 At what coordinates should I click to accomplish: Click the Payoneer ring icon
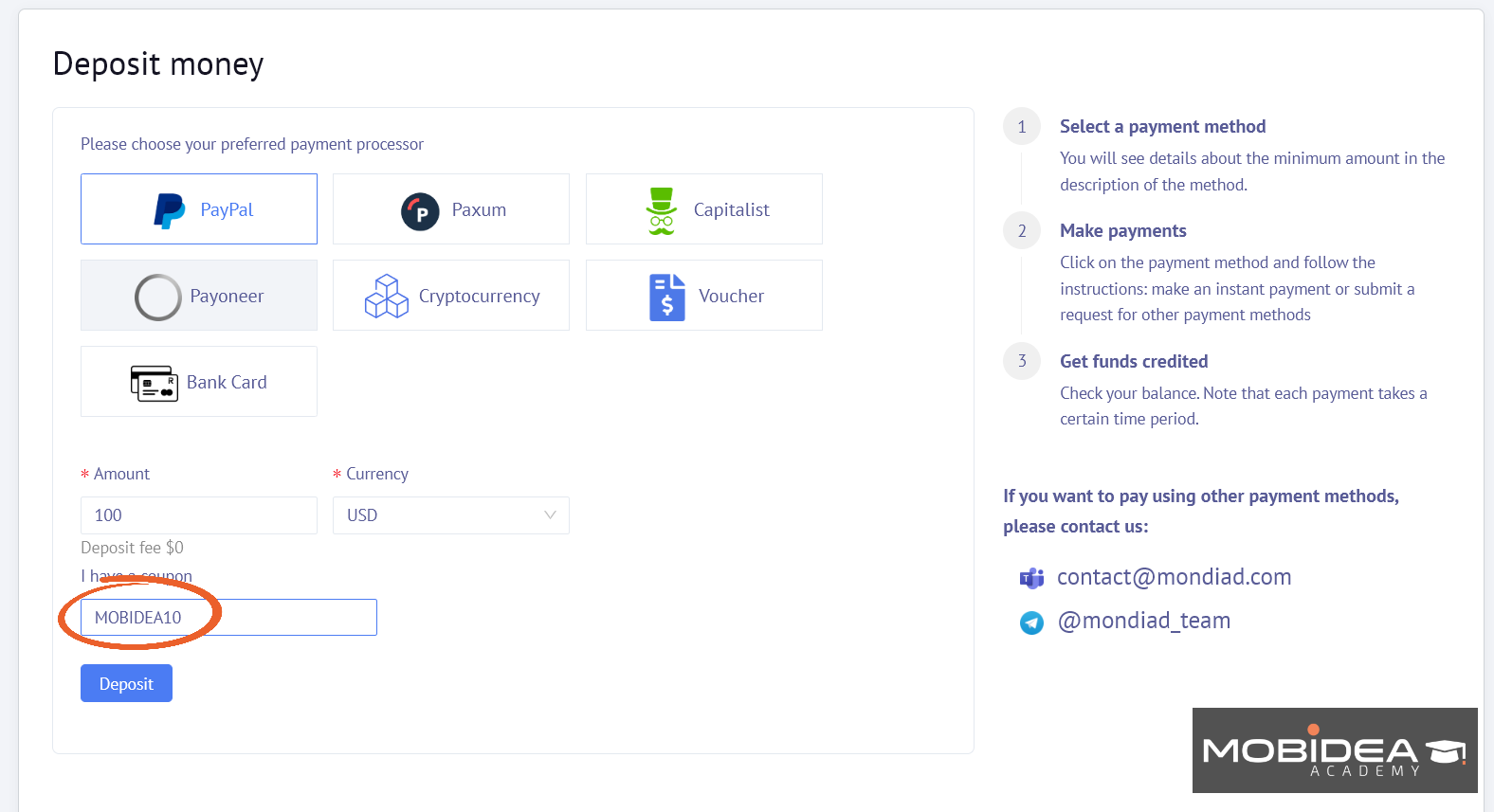click(158, 298)
